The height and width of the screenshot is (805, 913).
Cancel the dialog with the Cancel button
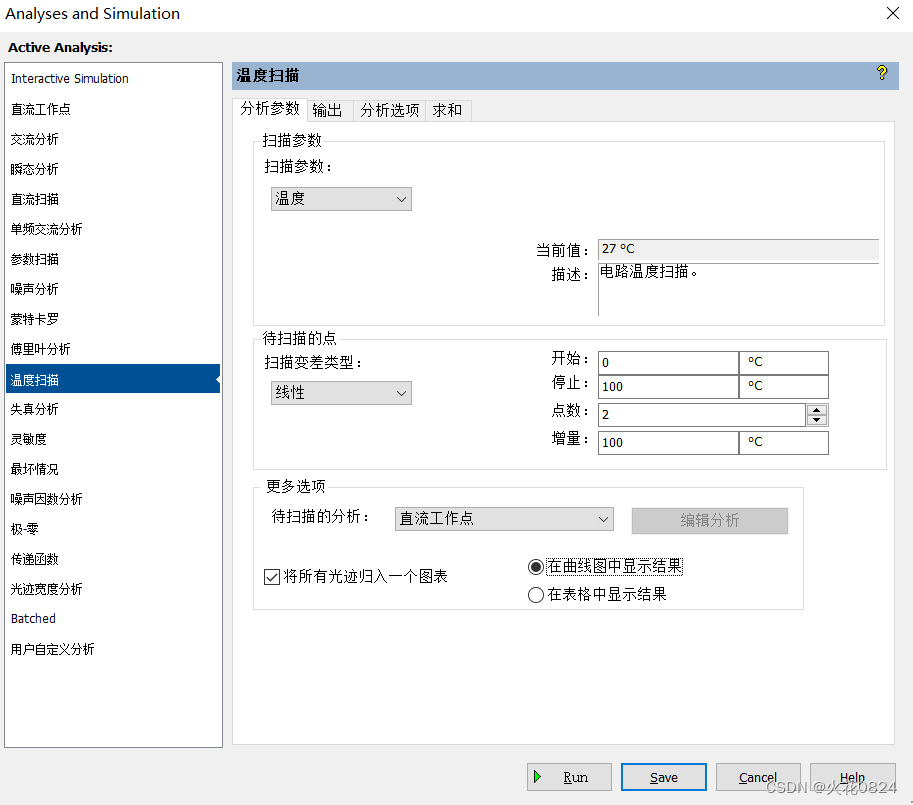[758, 777]
